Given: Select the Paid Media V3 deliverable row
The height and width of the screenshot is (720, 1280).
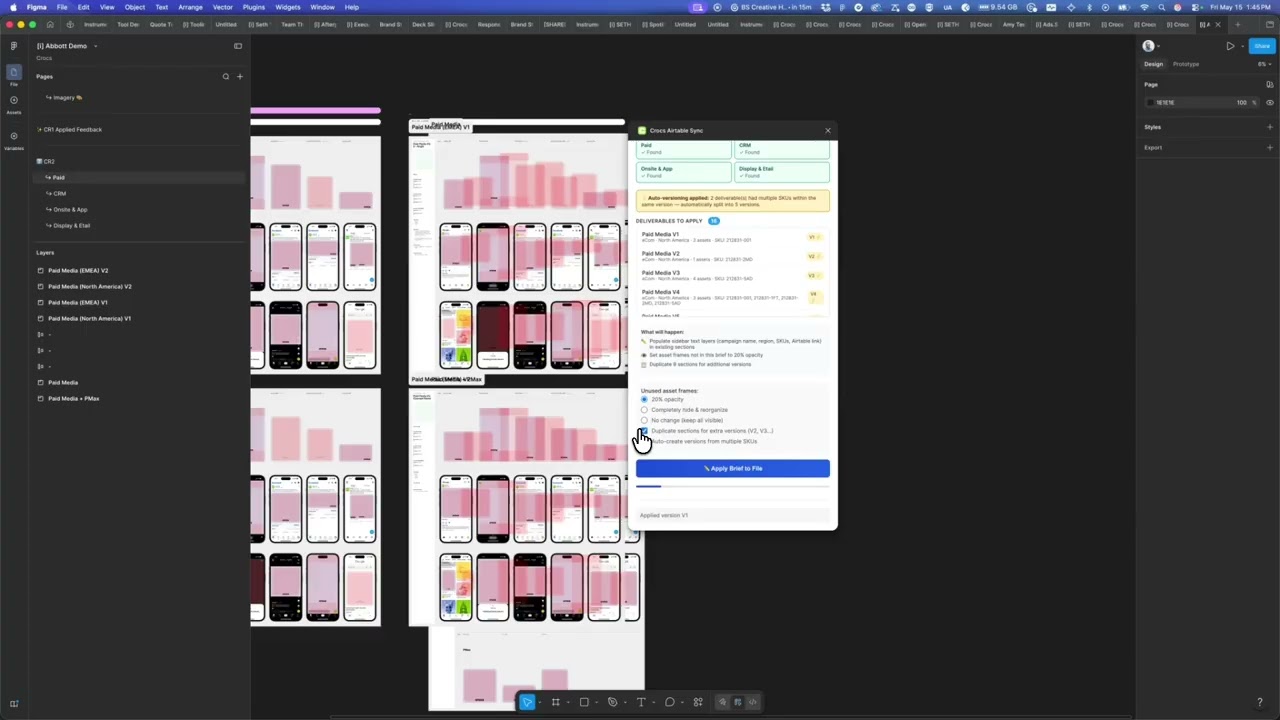Looking at the screenshot, I should [733, 275].
